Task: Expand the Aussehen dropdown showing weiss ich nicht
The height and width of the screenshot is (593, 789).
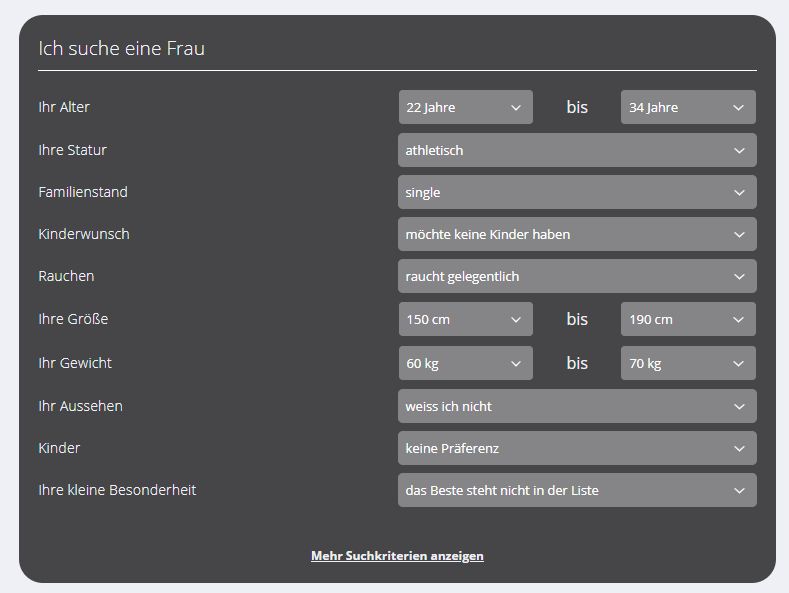Action: click(x=577, y=406)
